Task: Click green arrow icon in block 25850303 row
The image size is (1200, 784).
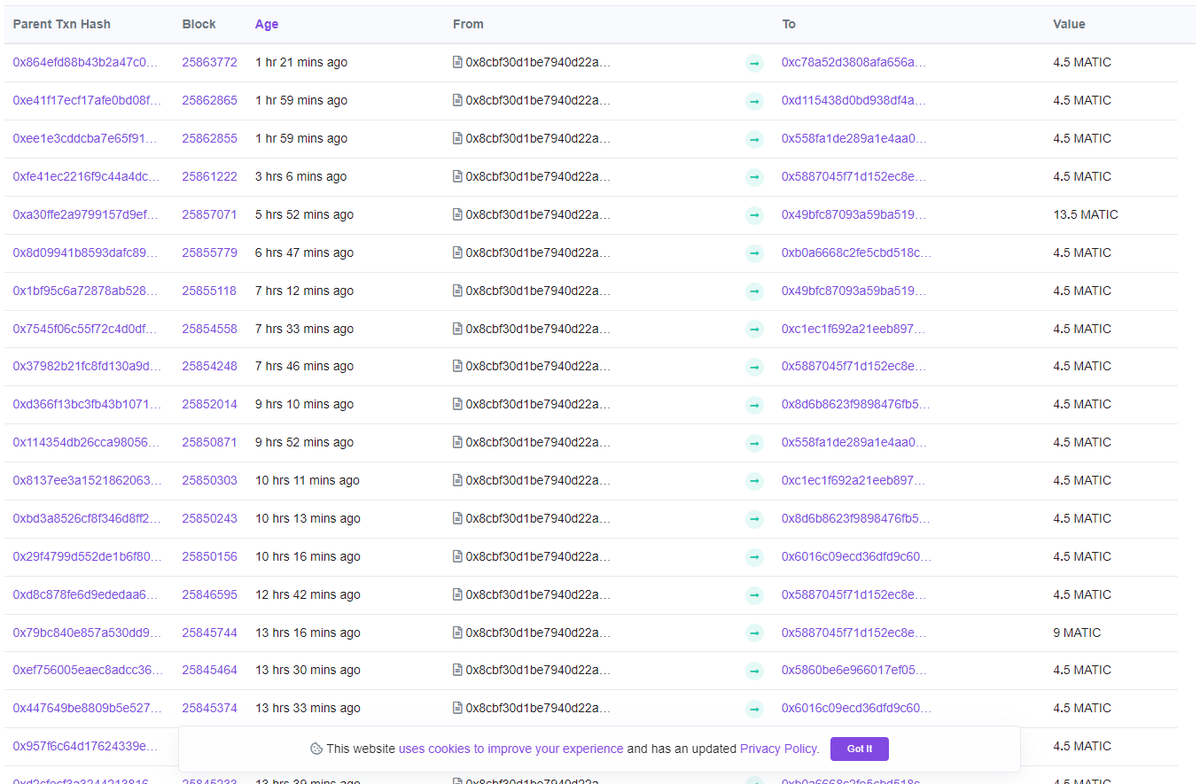Action: pos(755,481)
